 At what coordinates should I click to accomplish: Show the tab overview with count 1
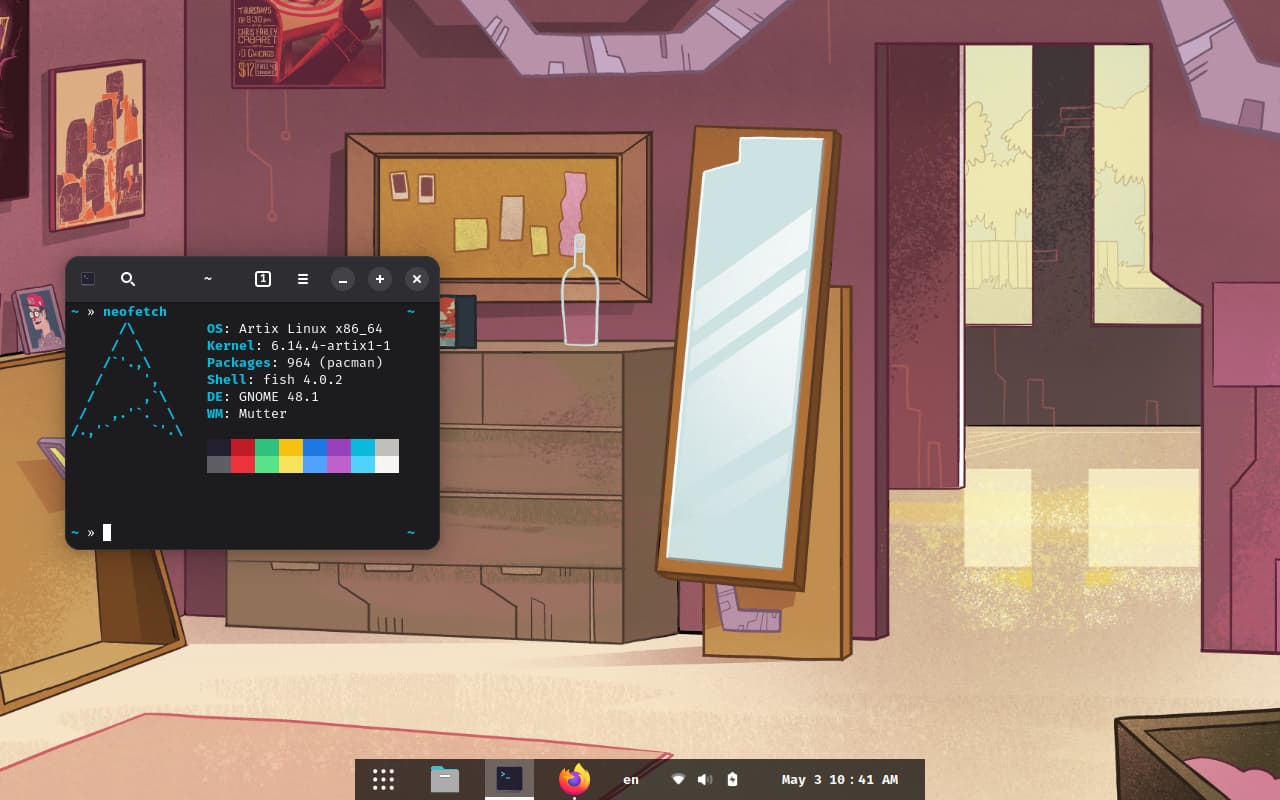[263, 279]
